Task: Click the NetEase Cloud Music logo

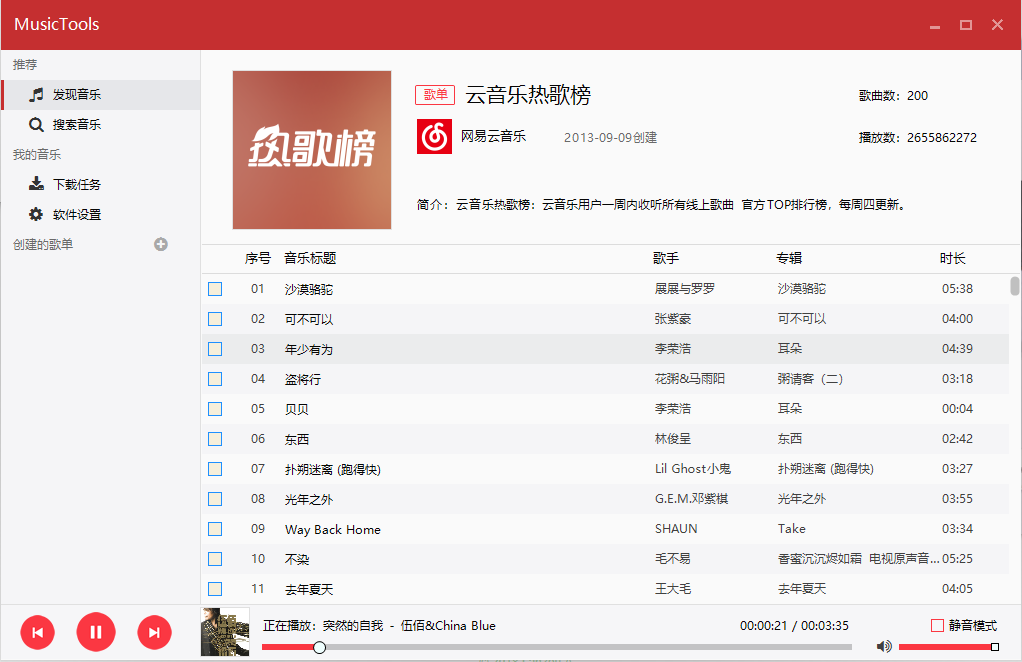Action: point(434,137)
